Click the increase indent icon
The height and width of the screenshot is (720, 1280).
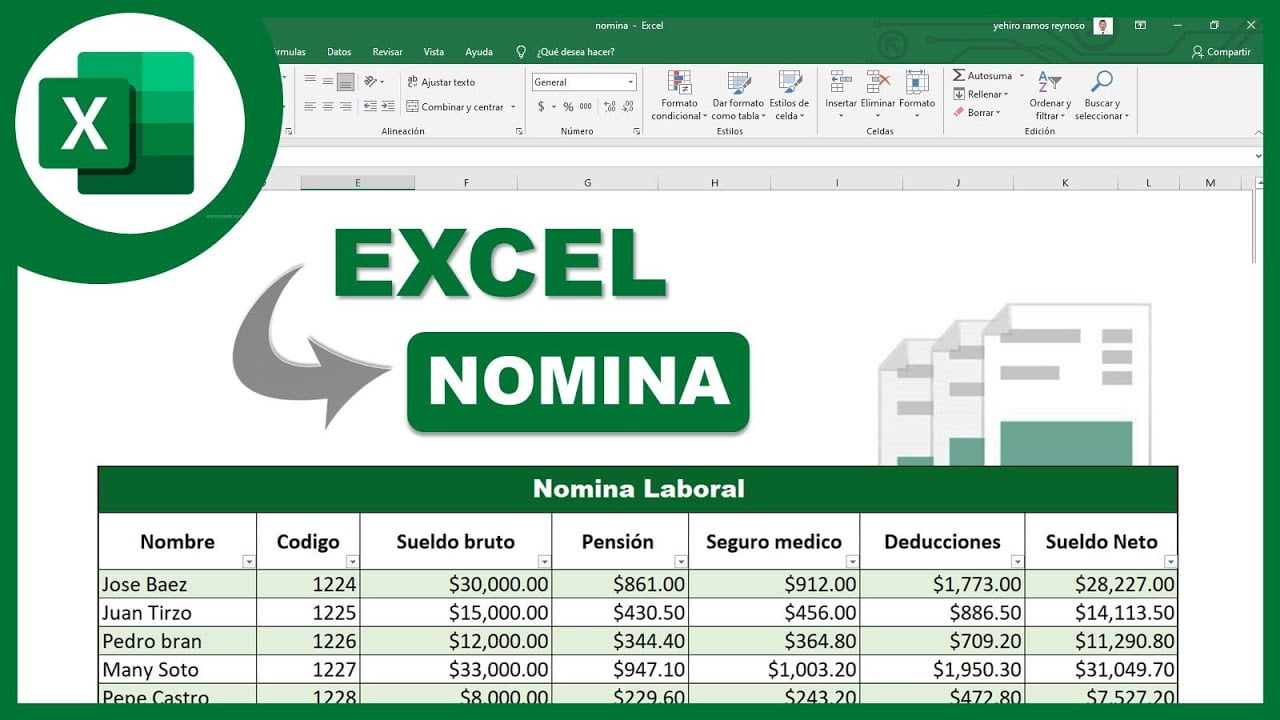(387, 106)
